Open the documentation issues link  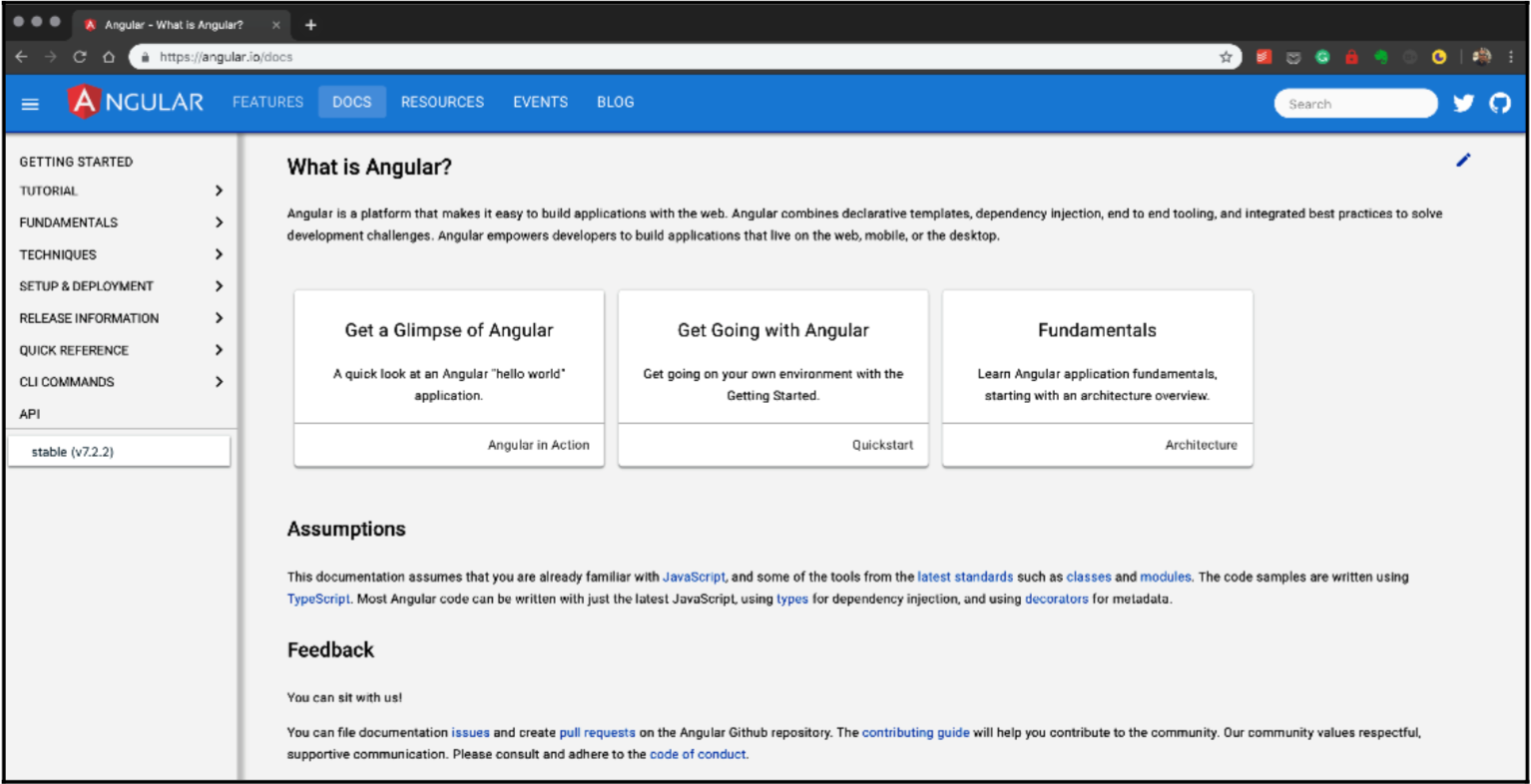(x=470, y=732)
